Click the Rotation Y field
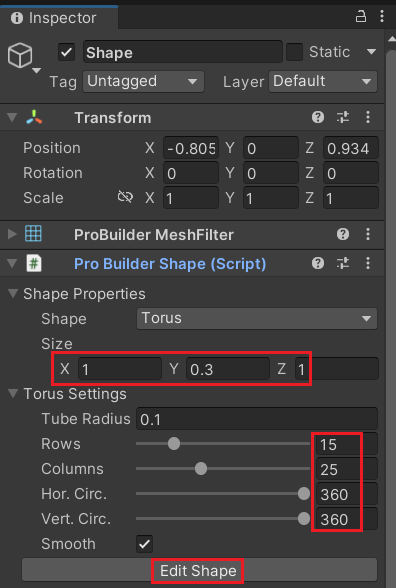396x588 pixels. [x=271, y=173]
